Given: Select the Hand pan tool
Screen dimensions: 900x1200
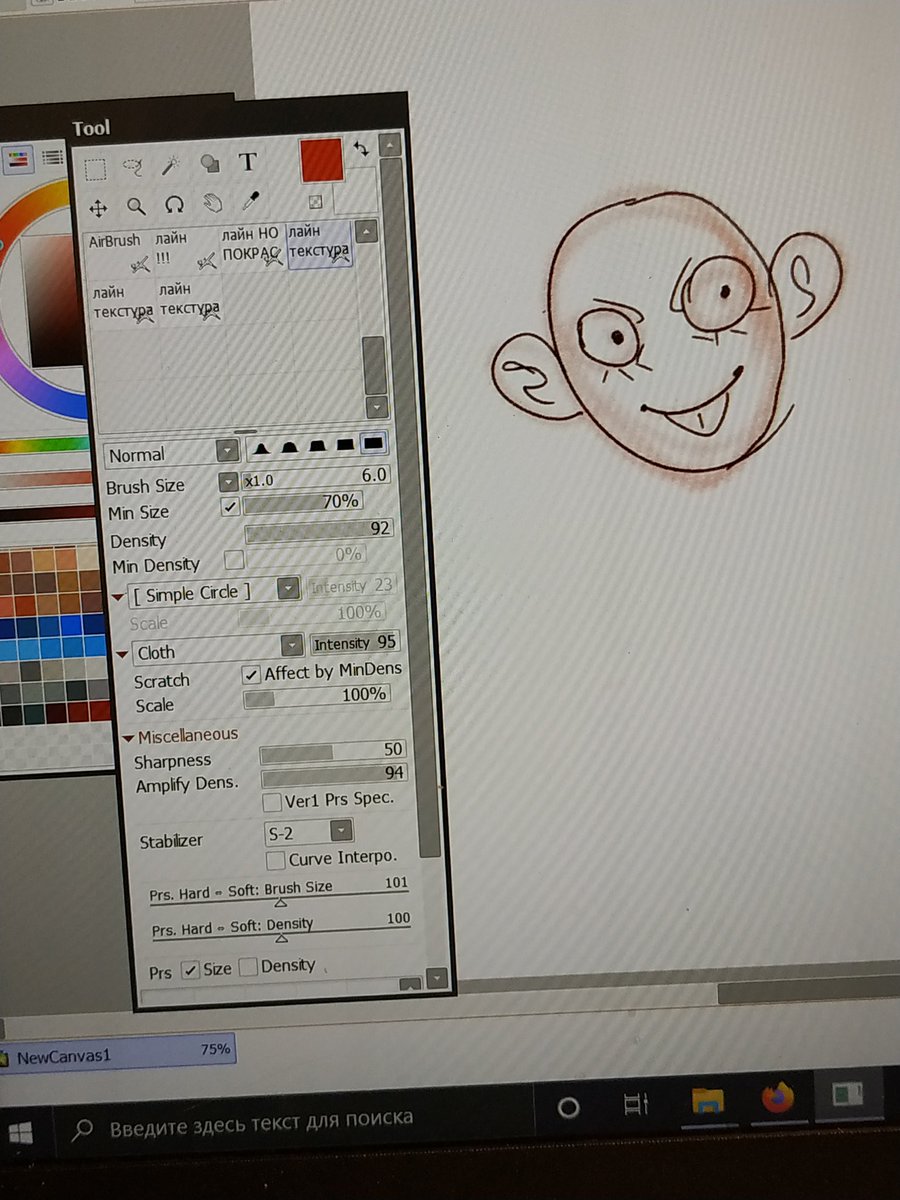Looking at the screenshot, I should pos(212,203).
